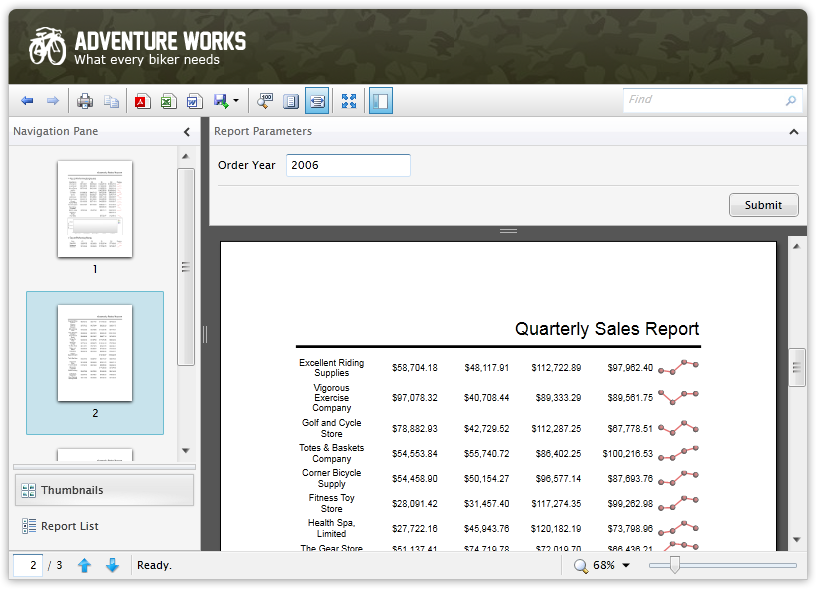Click the zoom slider handle
Viewport: 816px width, 589px height.
coord(675,566)
